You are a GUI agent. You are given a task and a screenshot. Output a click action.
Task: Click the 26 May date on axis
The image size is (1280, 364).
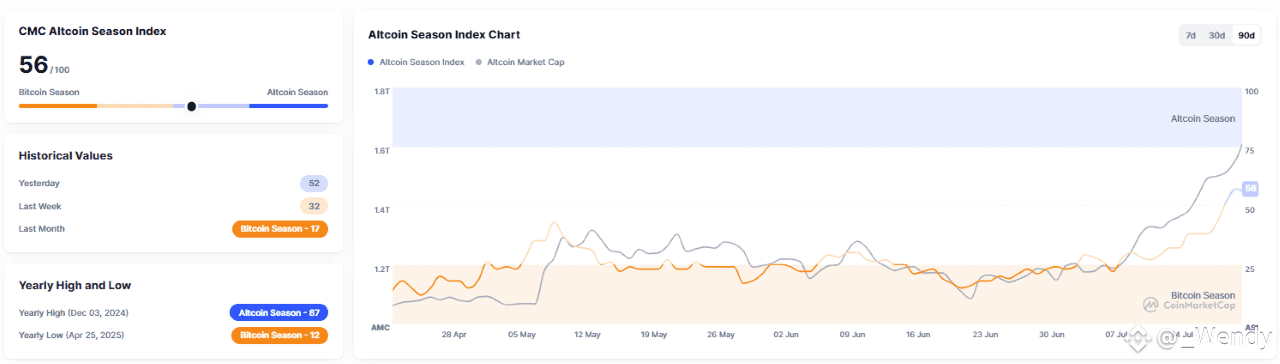[720, 335]
